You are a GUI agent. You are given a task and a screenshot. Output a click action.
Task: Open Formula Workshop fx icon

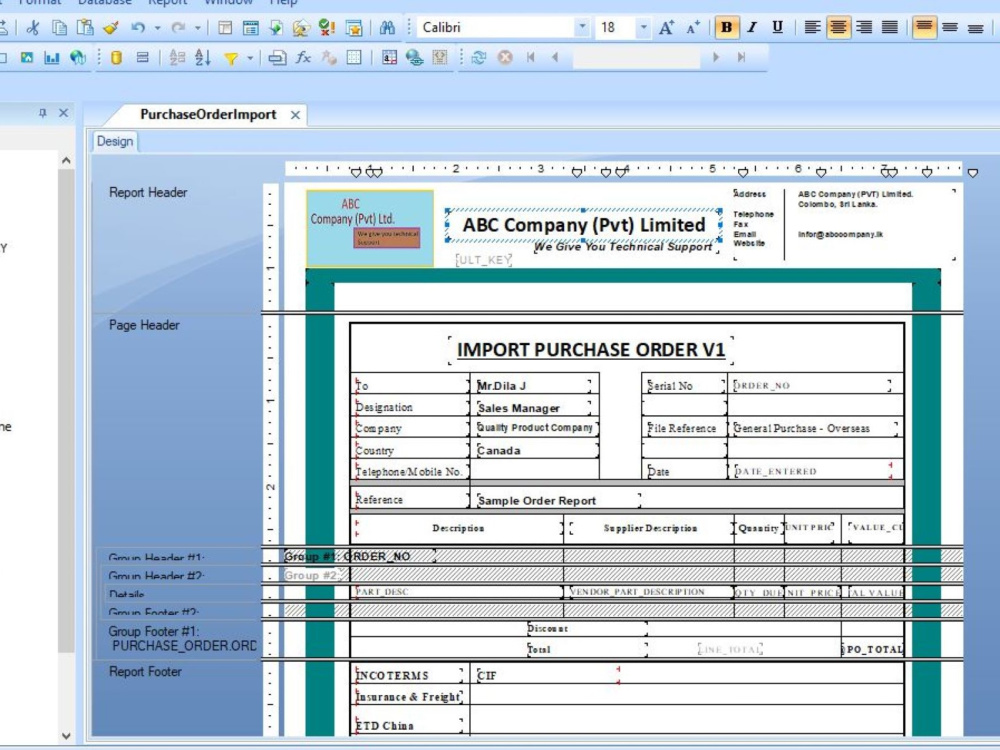coord(303,57)
